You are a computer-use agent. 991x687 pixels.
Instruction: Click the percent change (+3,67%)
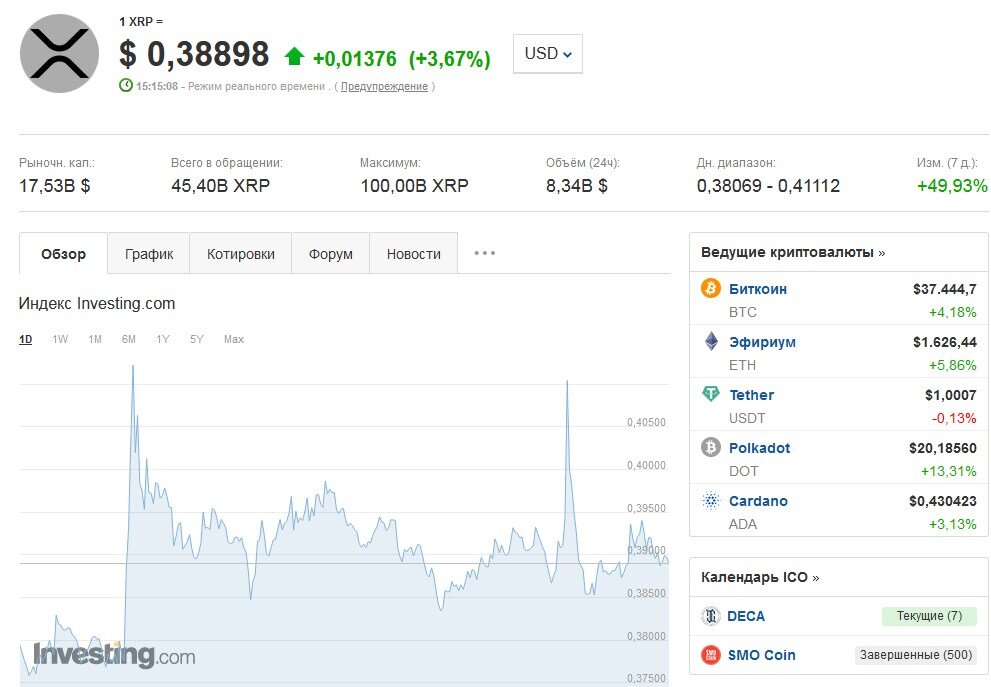pyautogui.click(x=449, y=59)
